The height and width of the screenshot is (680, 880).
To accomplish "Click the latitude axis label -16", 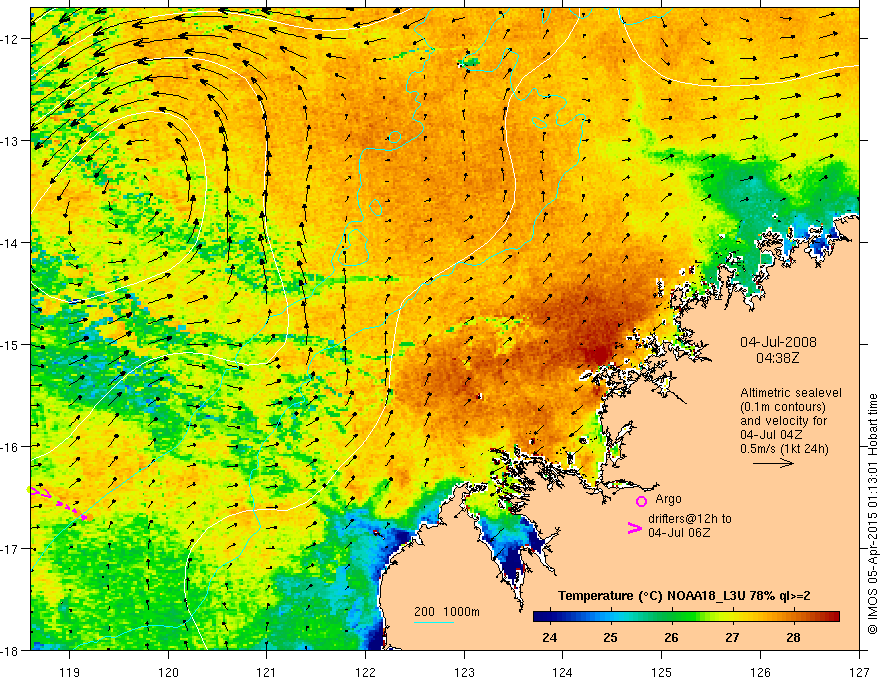I will 10,447.
